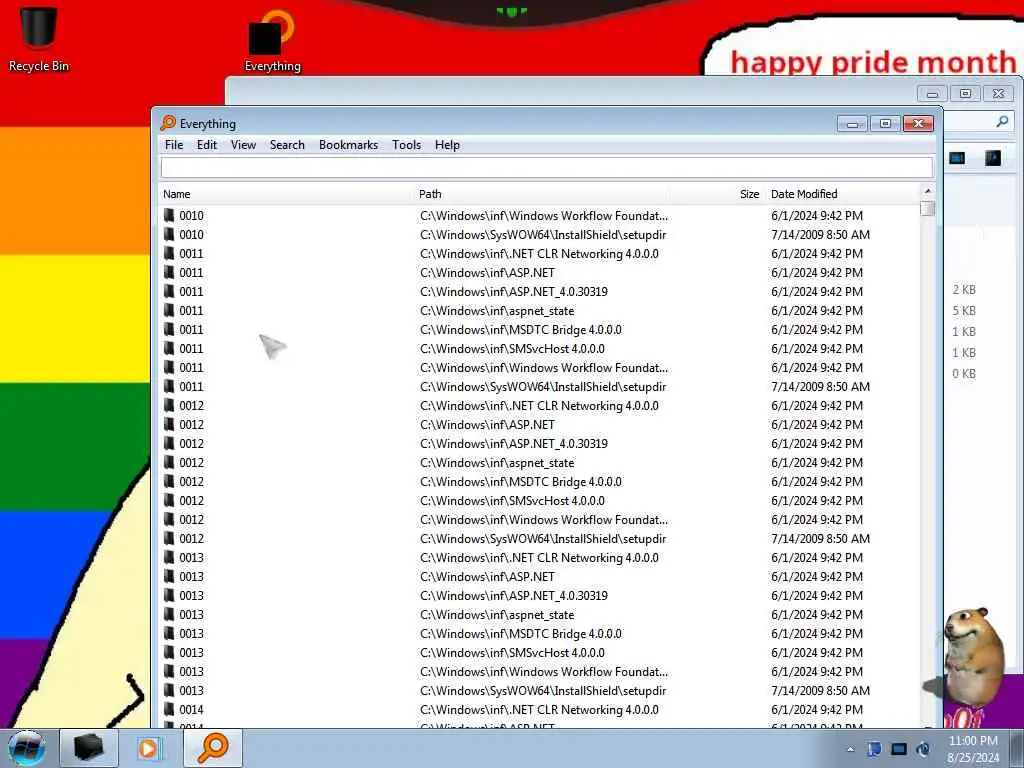
Task: Select folder icon of 0011 in SMSvcHost 4.0.0.0
Action: (x=169, y=348)
